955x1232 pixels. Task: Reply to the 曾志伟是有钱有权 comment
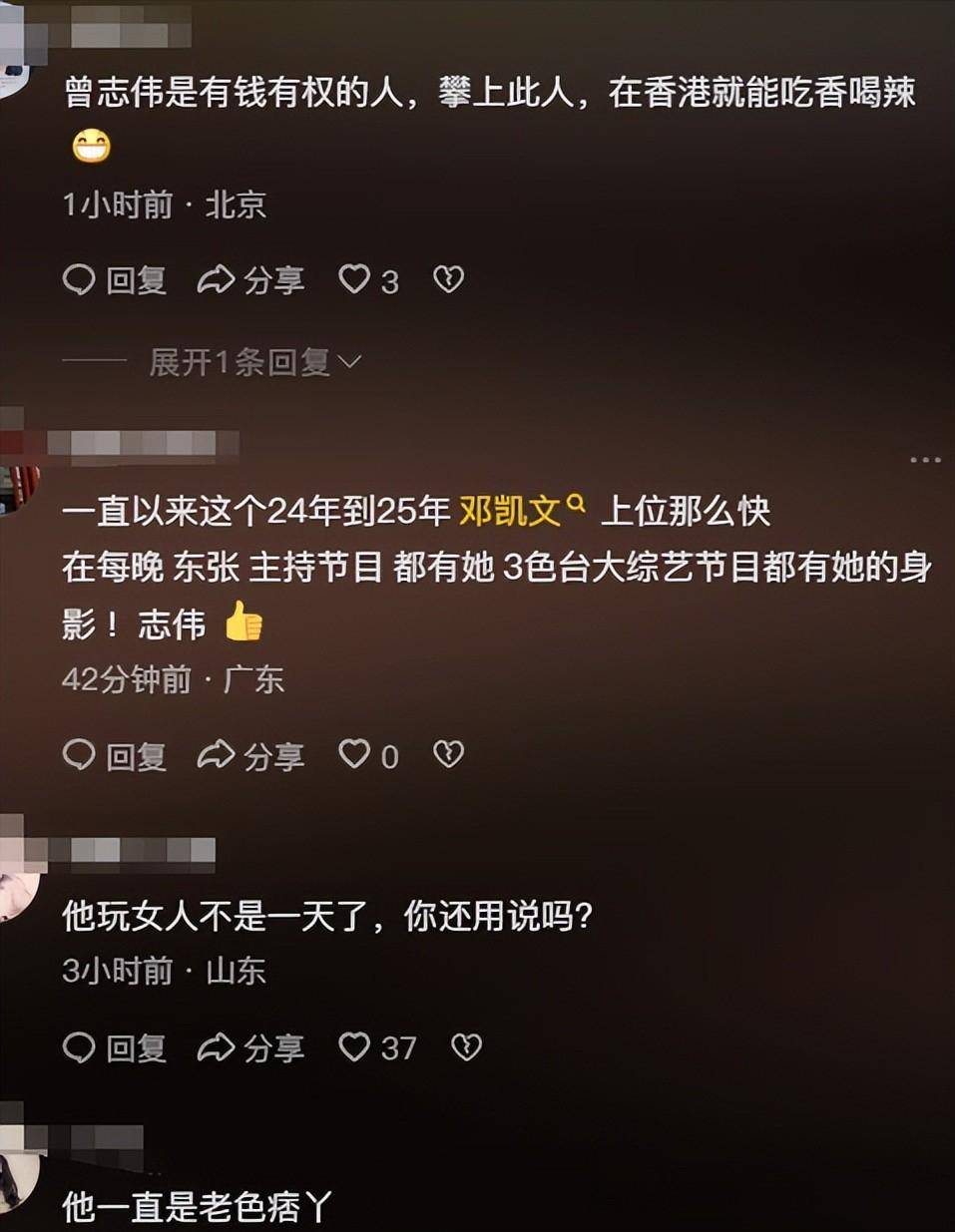(114, 280)
